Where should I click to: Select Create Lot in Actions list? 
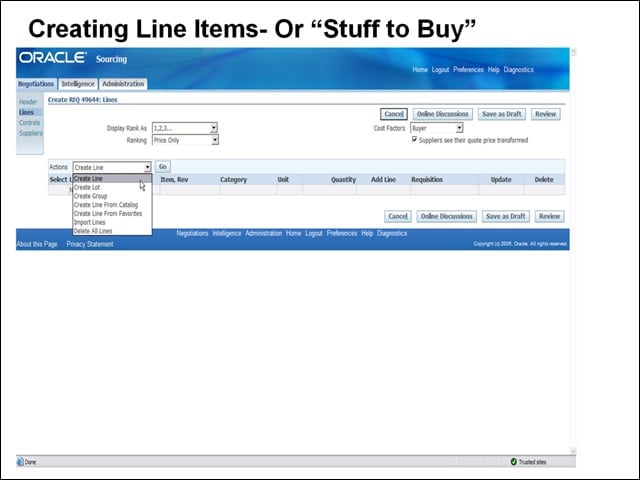pos(112,187)
